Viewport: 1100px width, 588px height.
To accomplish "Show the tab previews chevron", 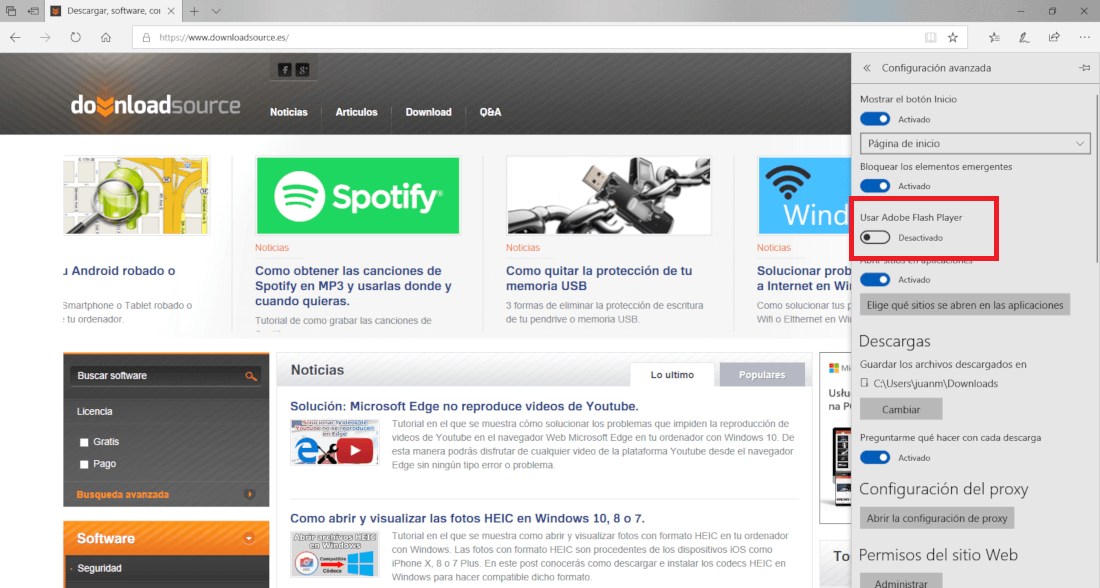I will click(216, 11).
